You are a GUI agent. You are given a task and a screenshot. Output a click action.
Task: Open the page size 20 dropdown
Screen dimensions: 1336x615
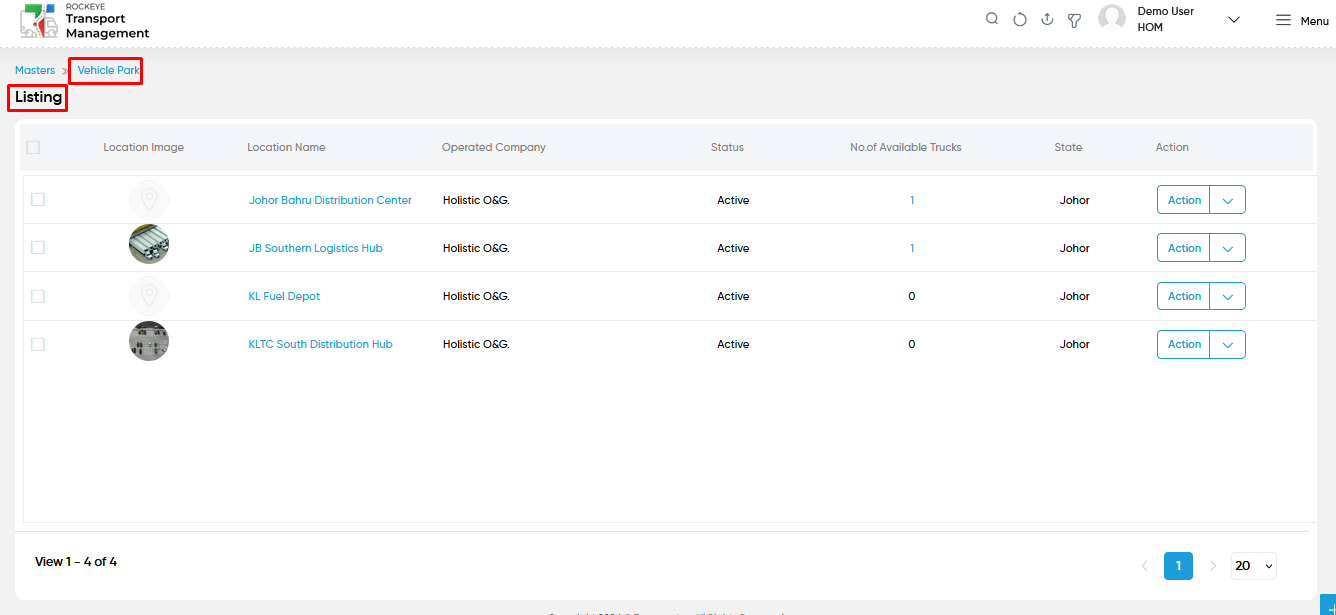[x=1254, y=566]
